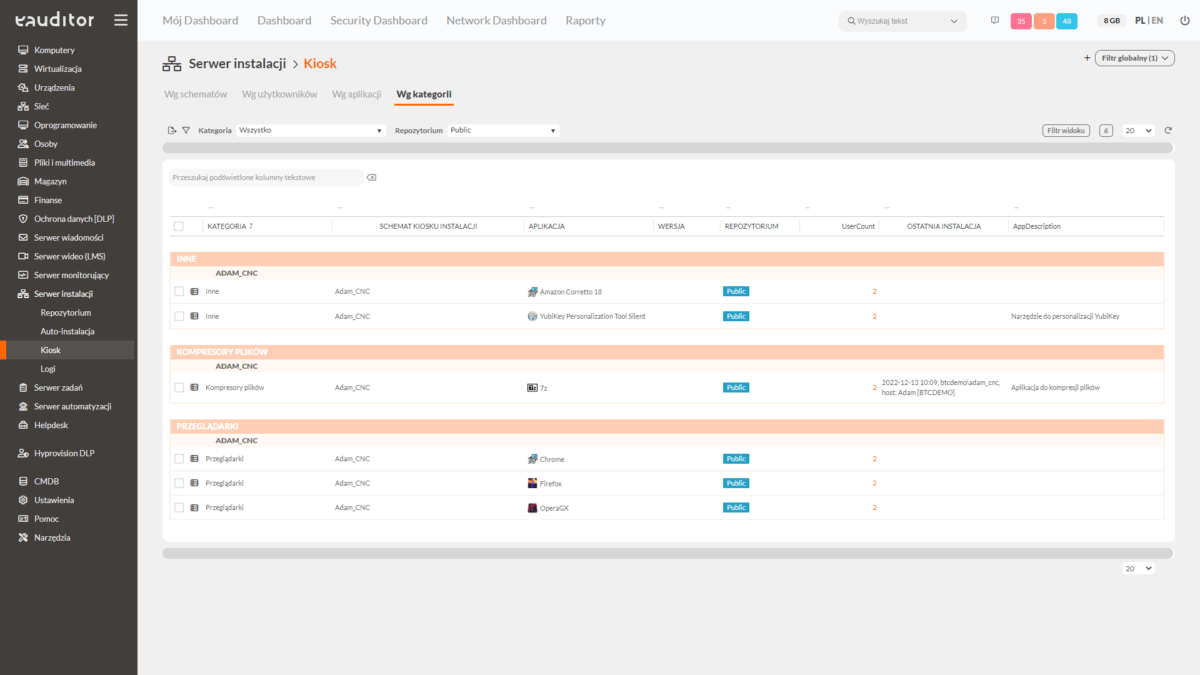Click the plus icon beside Filtr globalny

point(1087,58)
